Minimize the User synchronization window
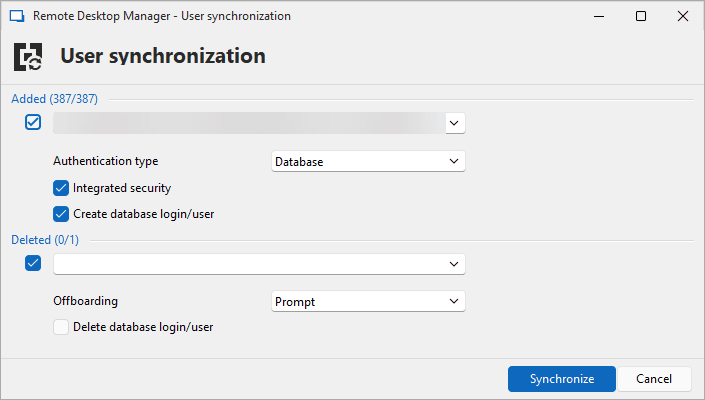Screen dimensions: 705x400 coord(599,16)
